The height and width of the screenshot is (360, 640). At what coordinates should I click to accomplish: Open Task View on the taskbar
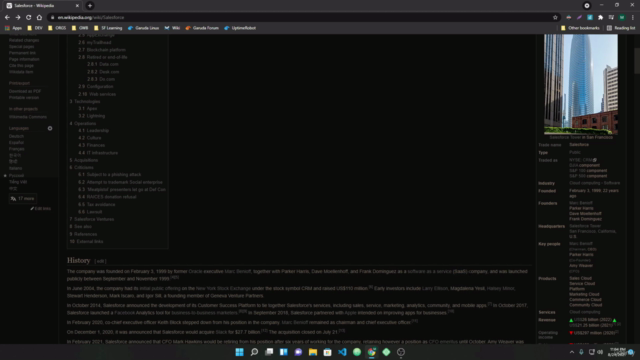point(269,352)
